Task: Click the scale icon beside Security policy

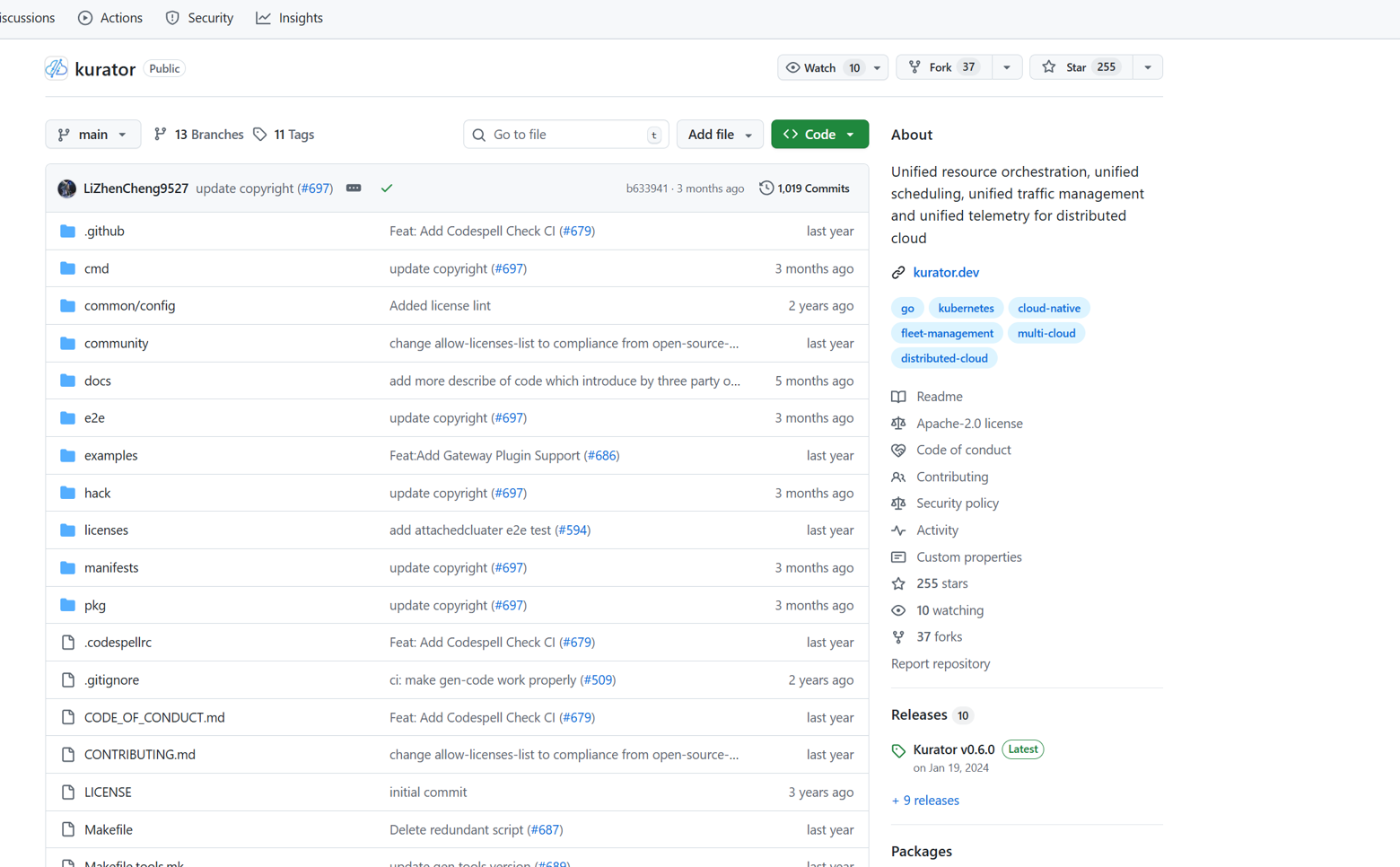Action: (x=898, y=504)
